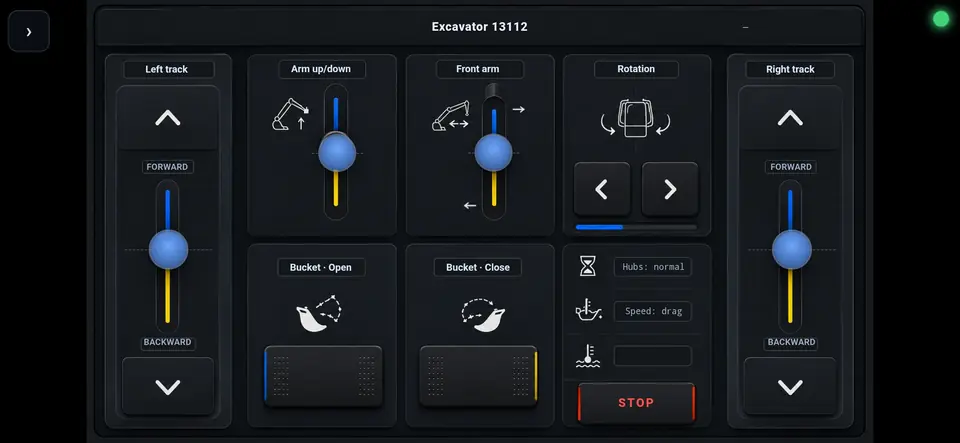Click the cabin rotation icon
Viewport: 960px width, 443px height.
point(636,118)
